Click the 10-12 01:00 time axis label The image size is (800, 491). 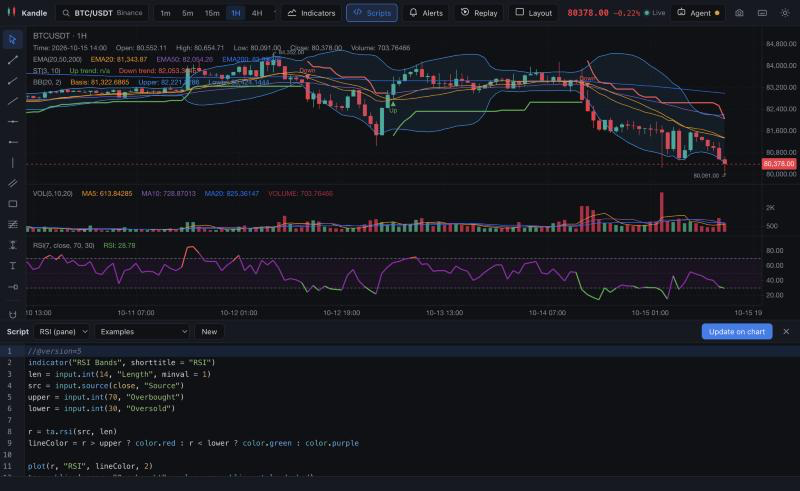[239, 313]
